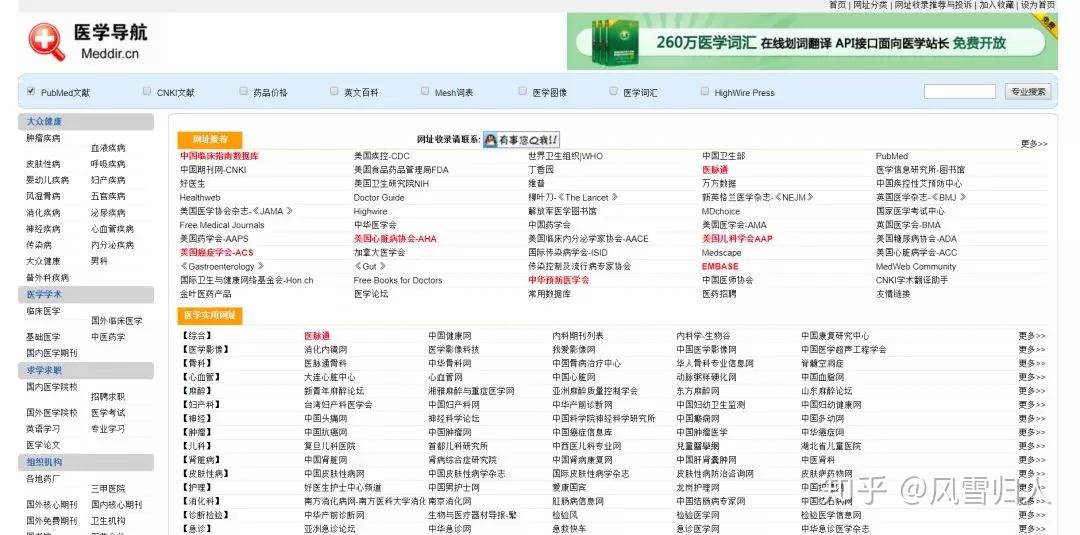Open the 美国癌症学会-ACS link

click(217, 253)
